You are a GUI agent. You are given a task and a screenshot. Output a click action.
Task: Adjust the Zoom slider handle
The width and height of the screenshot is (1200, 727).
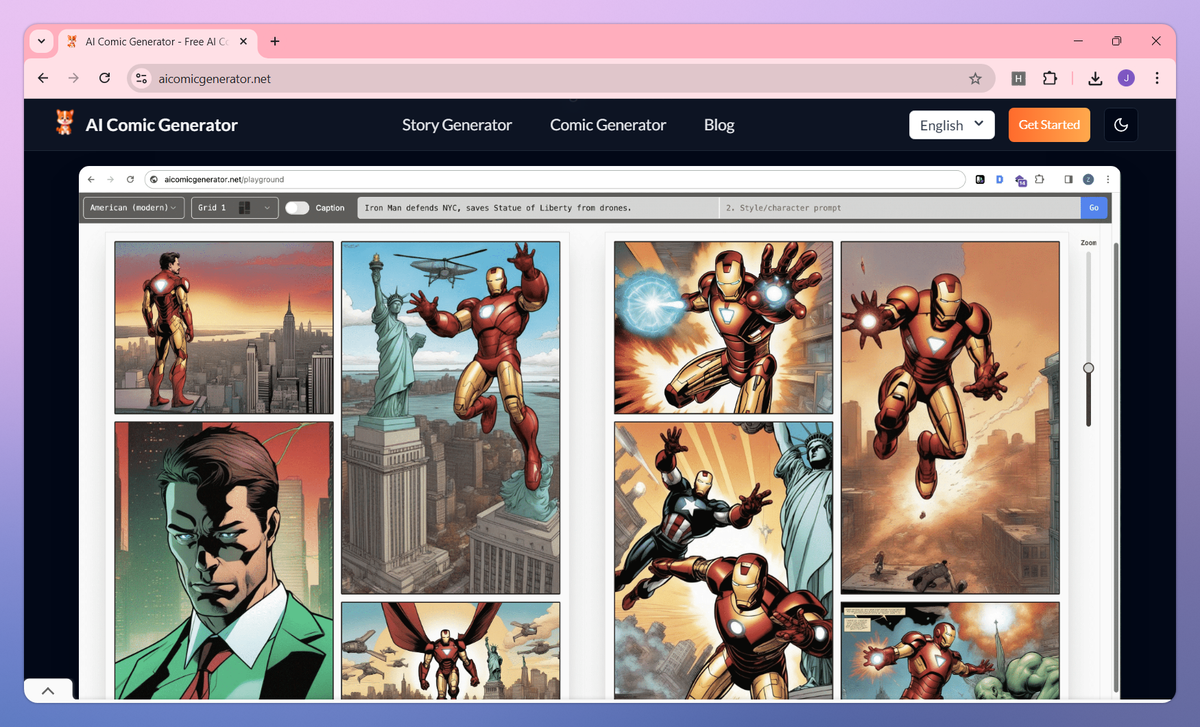coord(1088,367)
